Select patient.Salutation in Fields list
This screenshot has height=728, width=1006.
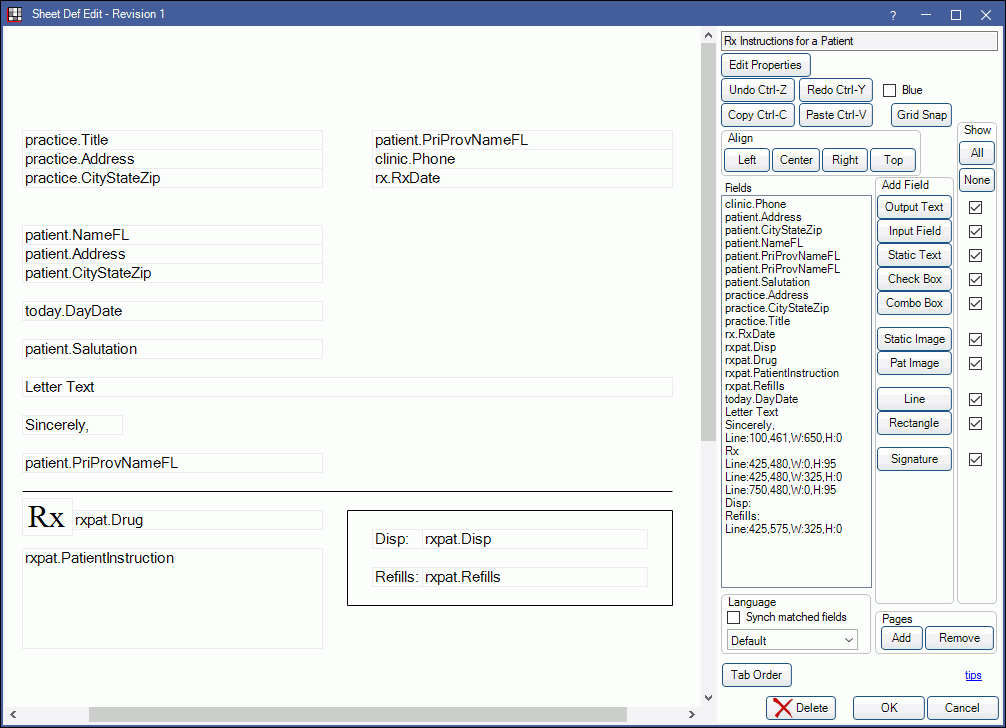[x=767, y=282]
